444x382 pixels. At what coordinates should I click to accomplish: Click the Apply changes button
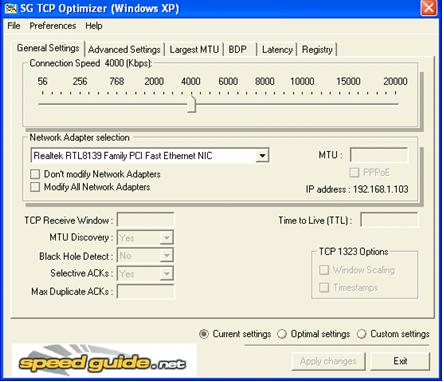coord(328,361)
